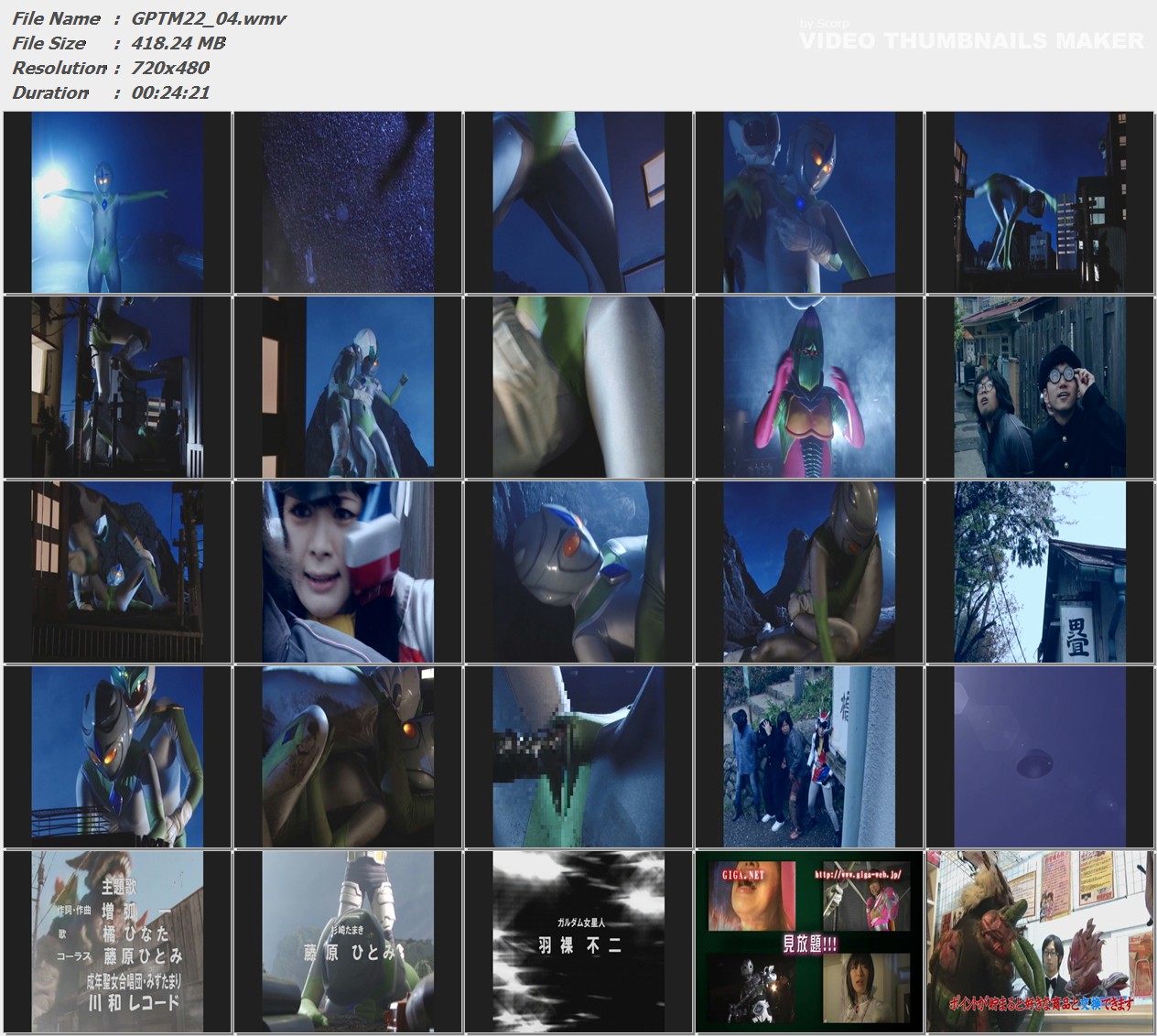Viewport: 1157px width, 1036px height.
Task: Open thumbnail of brown figure kneeling on rocks
Action: click(809, 572)
